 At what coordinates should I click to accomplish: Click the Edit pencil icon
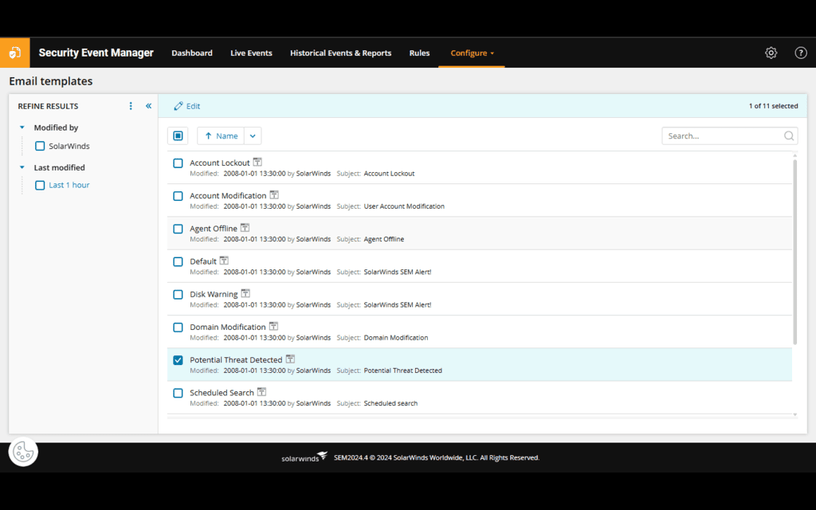point(178,106)
